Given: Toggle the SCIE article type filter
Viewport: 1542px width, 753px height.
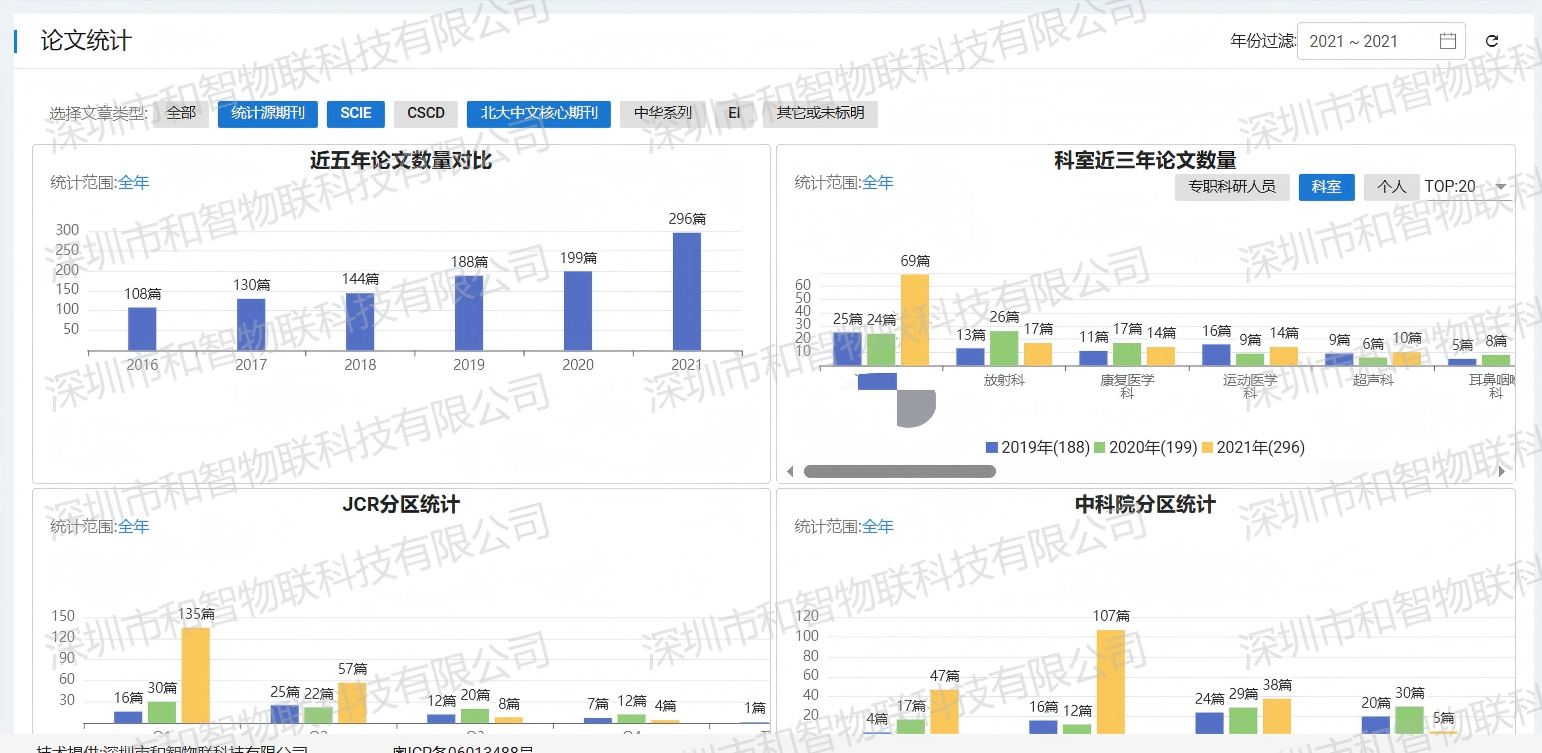Looking at the screenshot, I should (356, 114).
